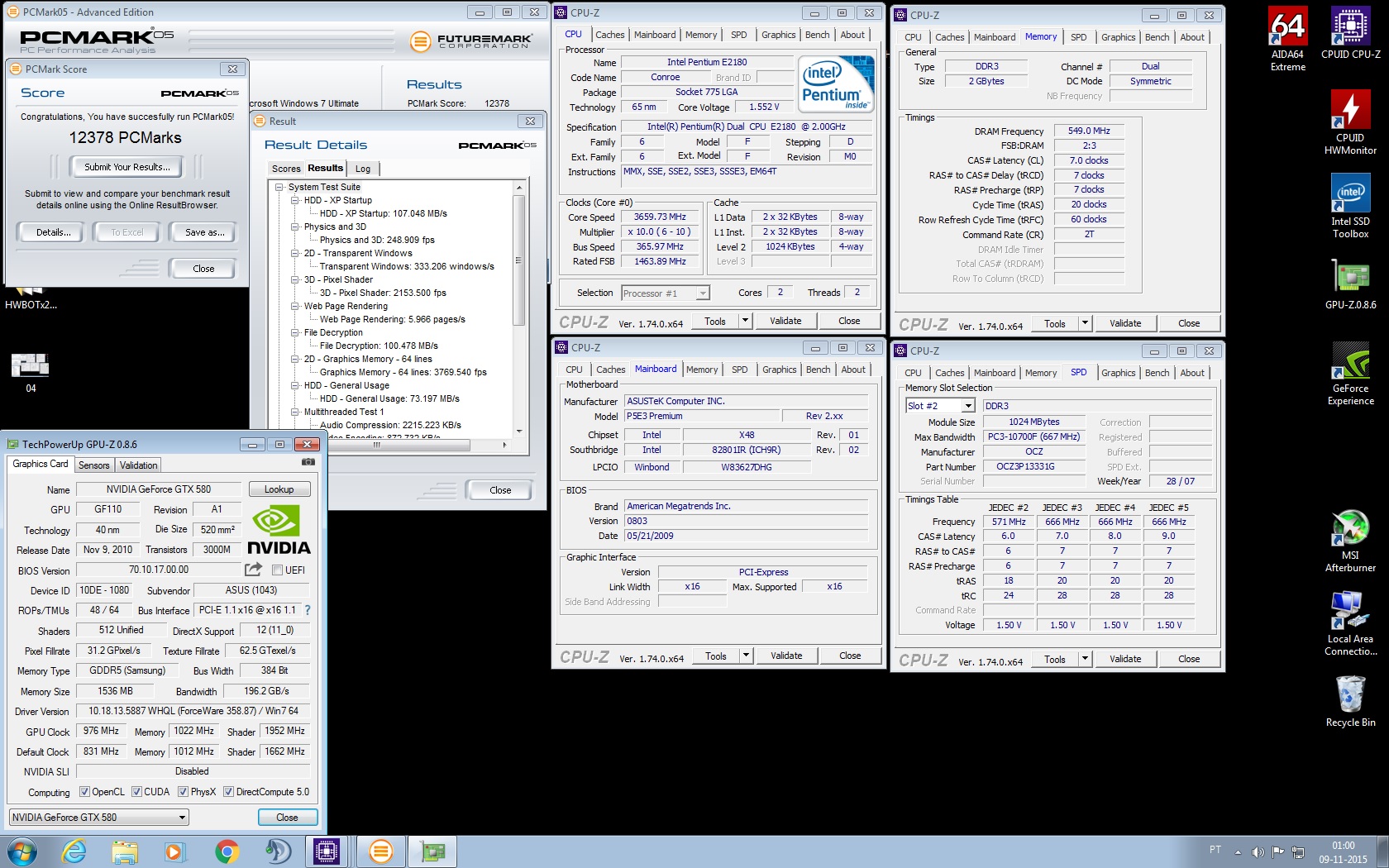The height and width of the screenshot is (868, 1389).
Task: Select the Web Page Rendering tree row
Action: [x=345, y=306]
